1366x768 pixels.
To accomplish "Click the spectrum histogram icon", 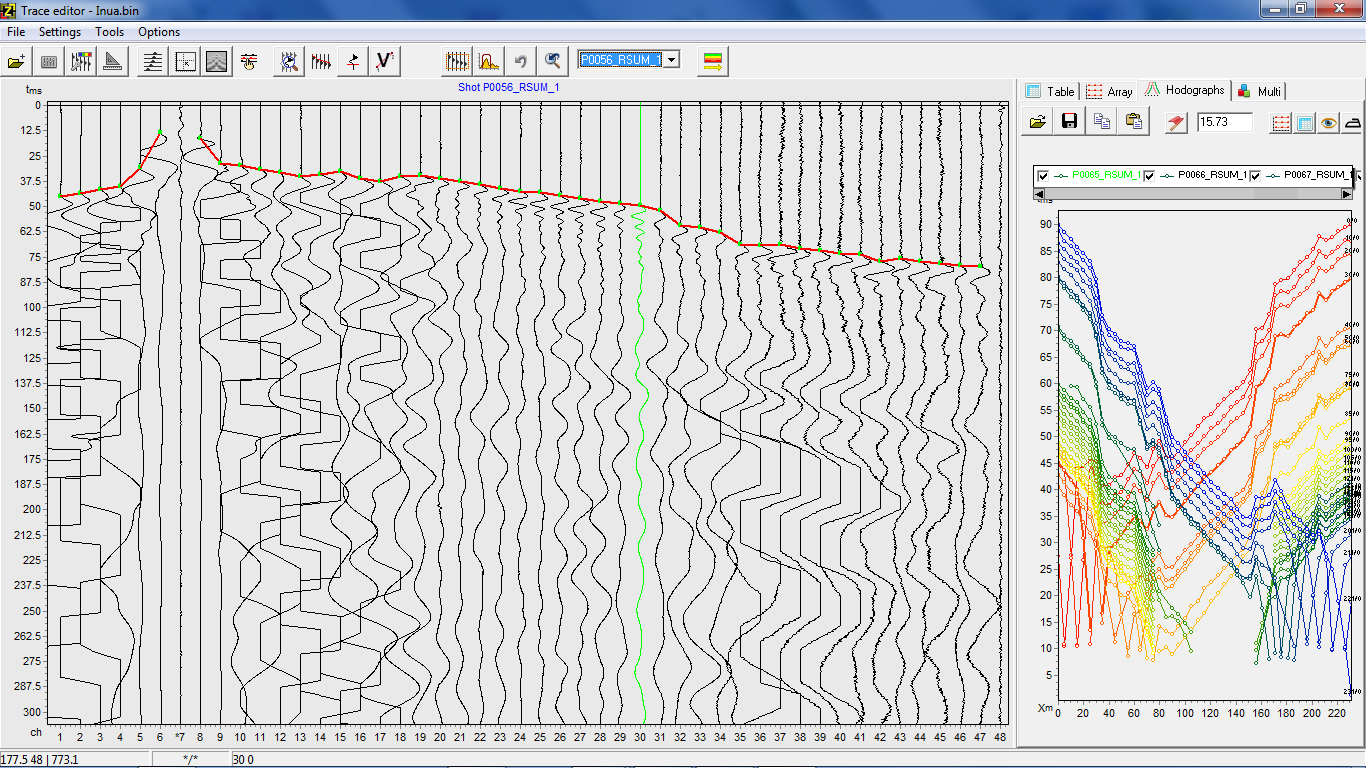I will click(489, 62).
